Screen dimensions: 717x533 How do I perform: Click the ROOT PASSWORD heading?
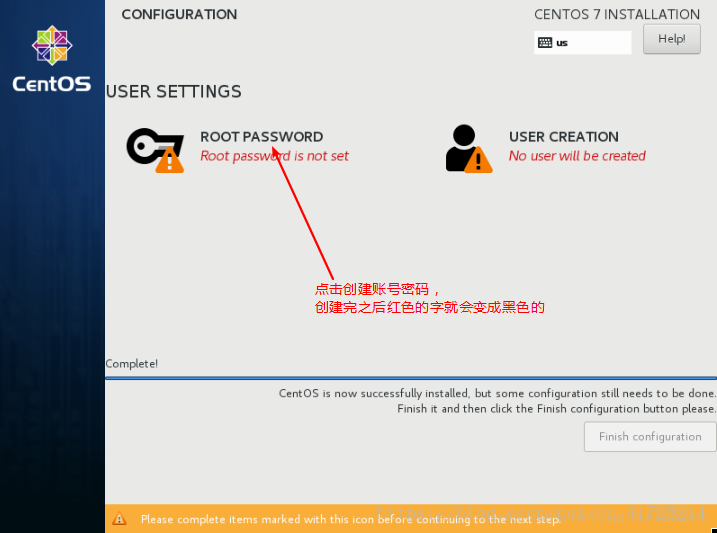[262, 137]
